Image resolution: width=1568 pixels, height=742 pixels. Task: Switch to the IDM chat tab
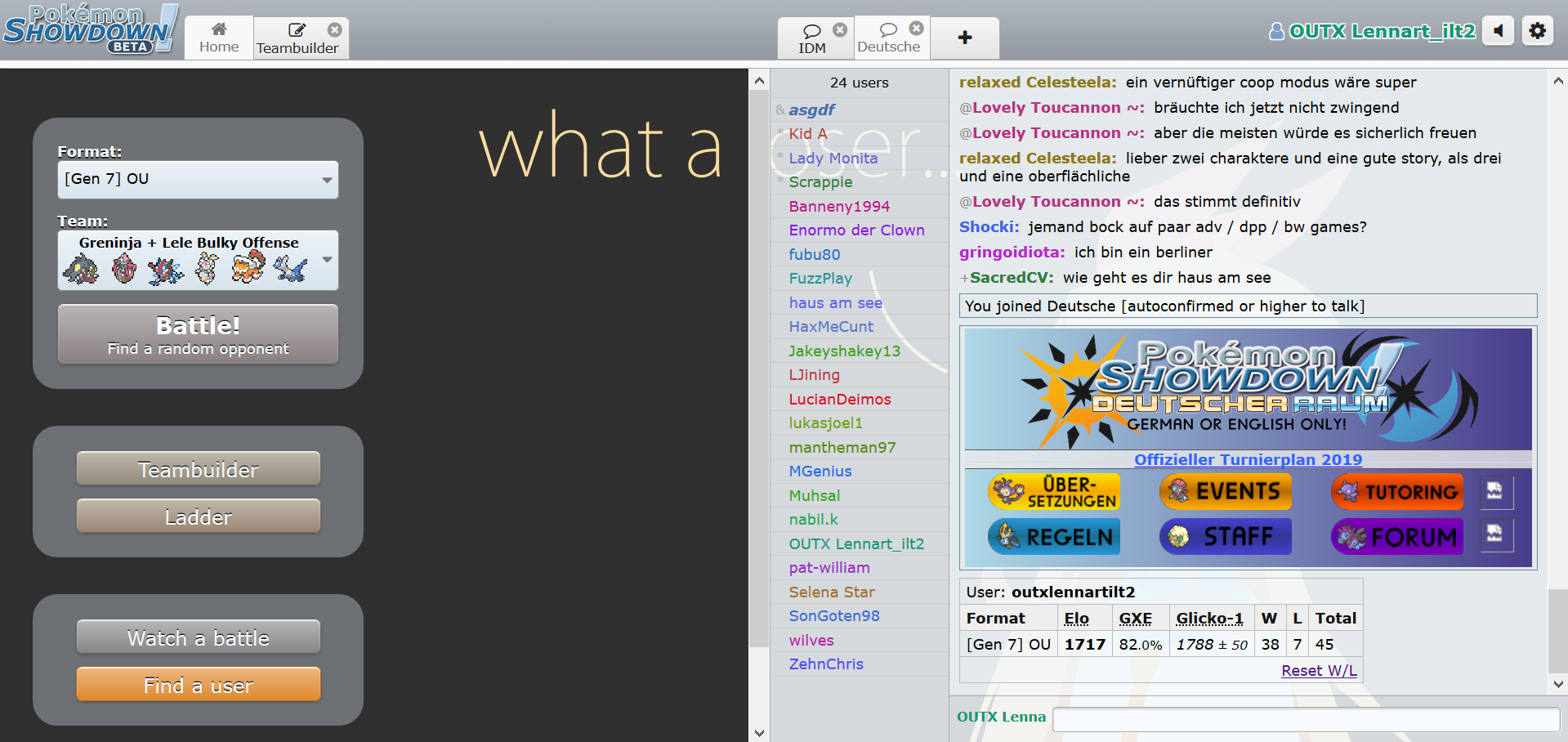[x=811, y=39]
